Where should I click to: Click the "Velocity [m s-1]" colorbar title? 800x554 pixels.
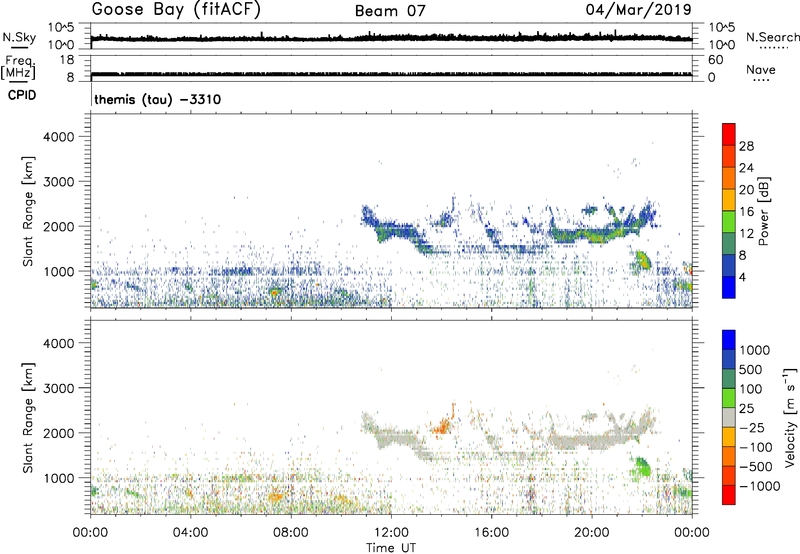[x=790, y=417]
